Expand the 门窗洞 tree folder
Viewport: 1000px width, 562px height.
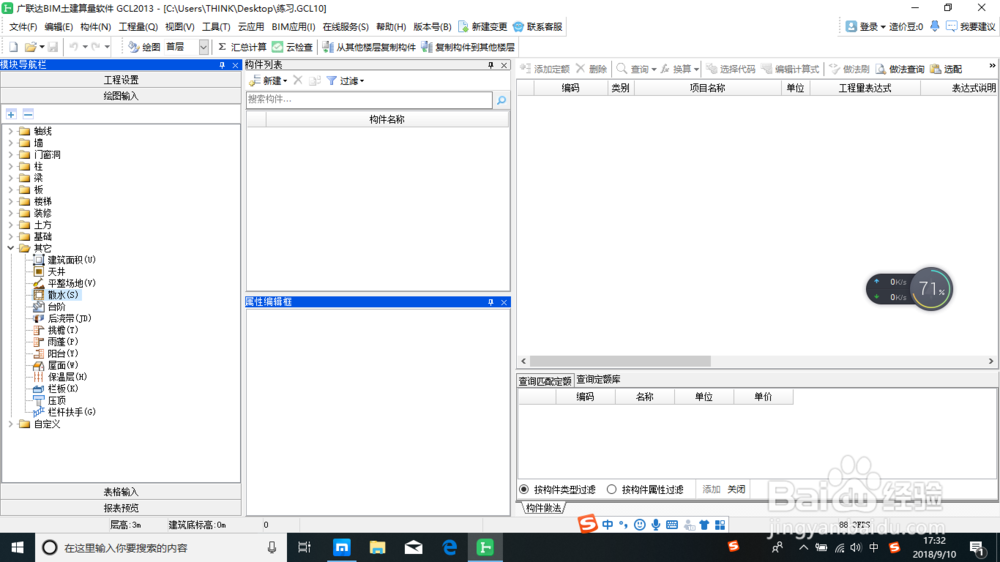tap(10, 155)
